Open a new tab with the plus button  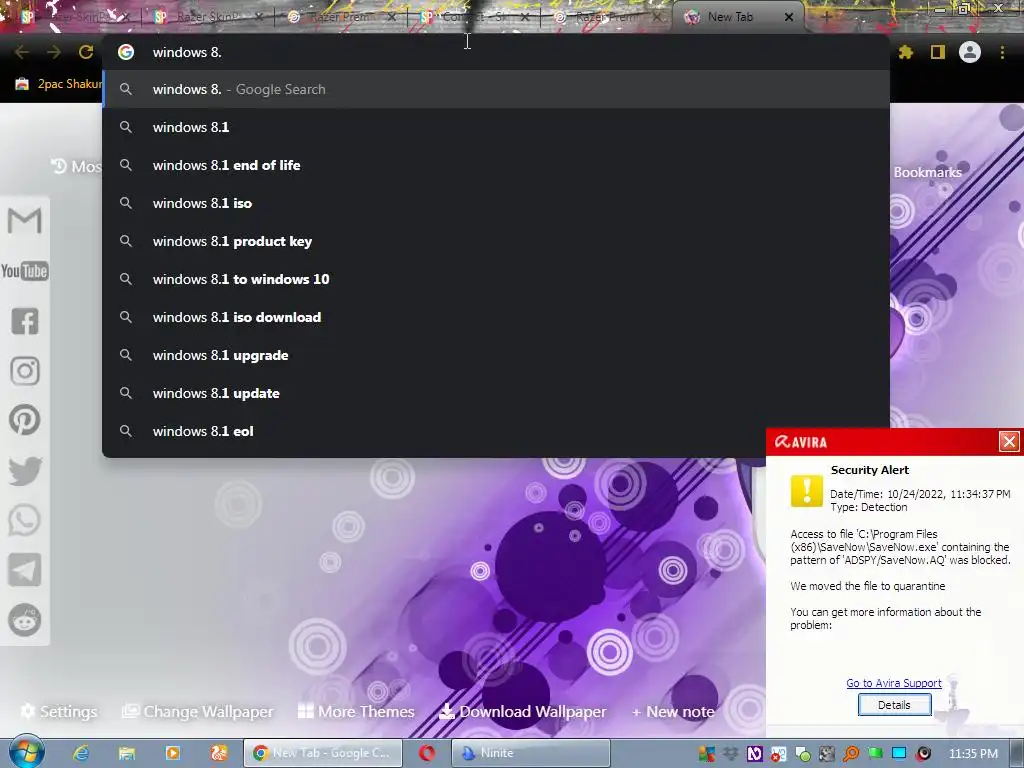point(825,17)
